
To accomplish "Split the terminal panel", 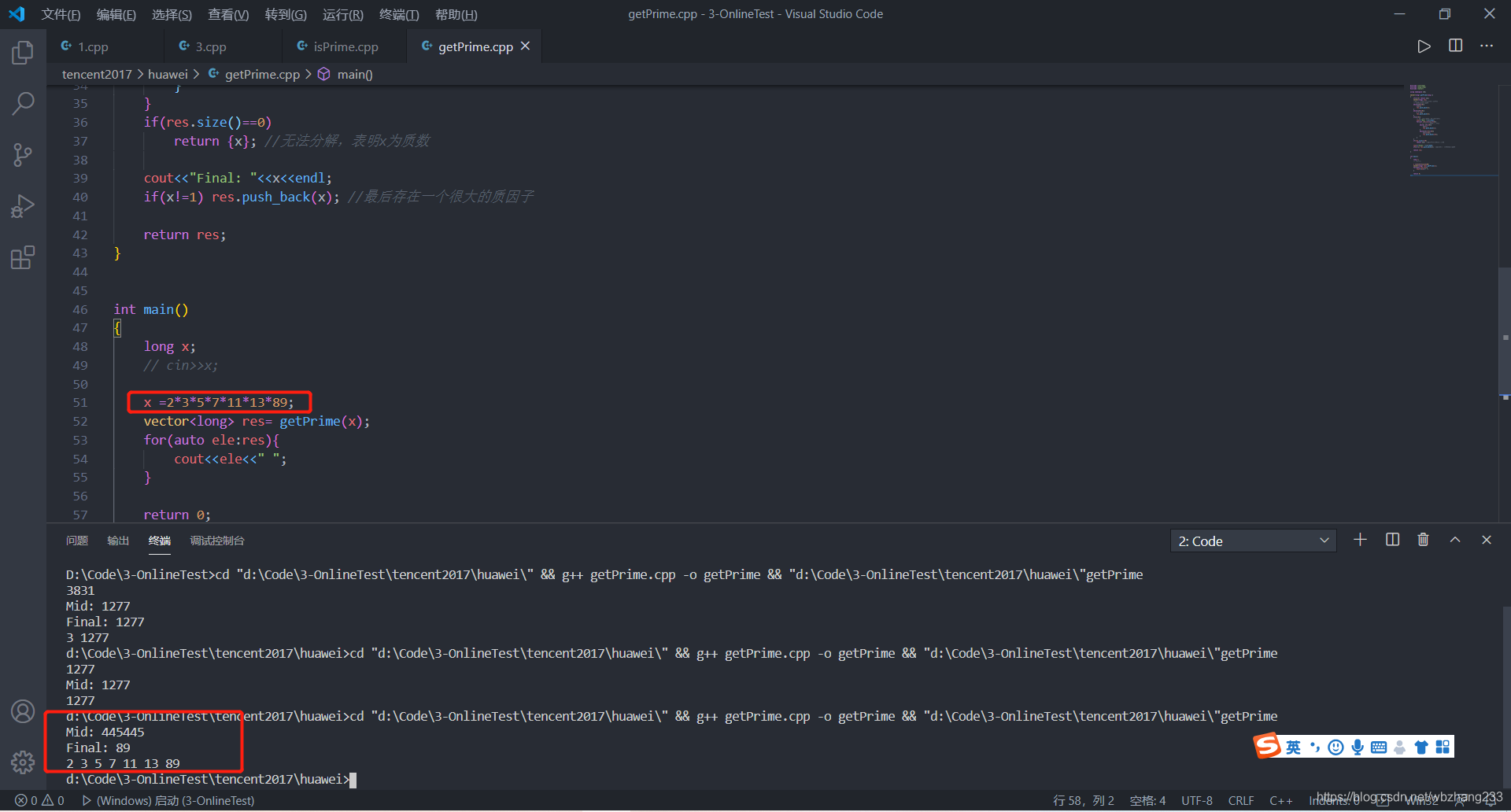I will point(1392,540).
